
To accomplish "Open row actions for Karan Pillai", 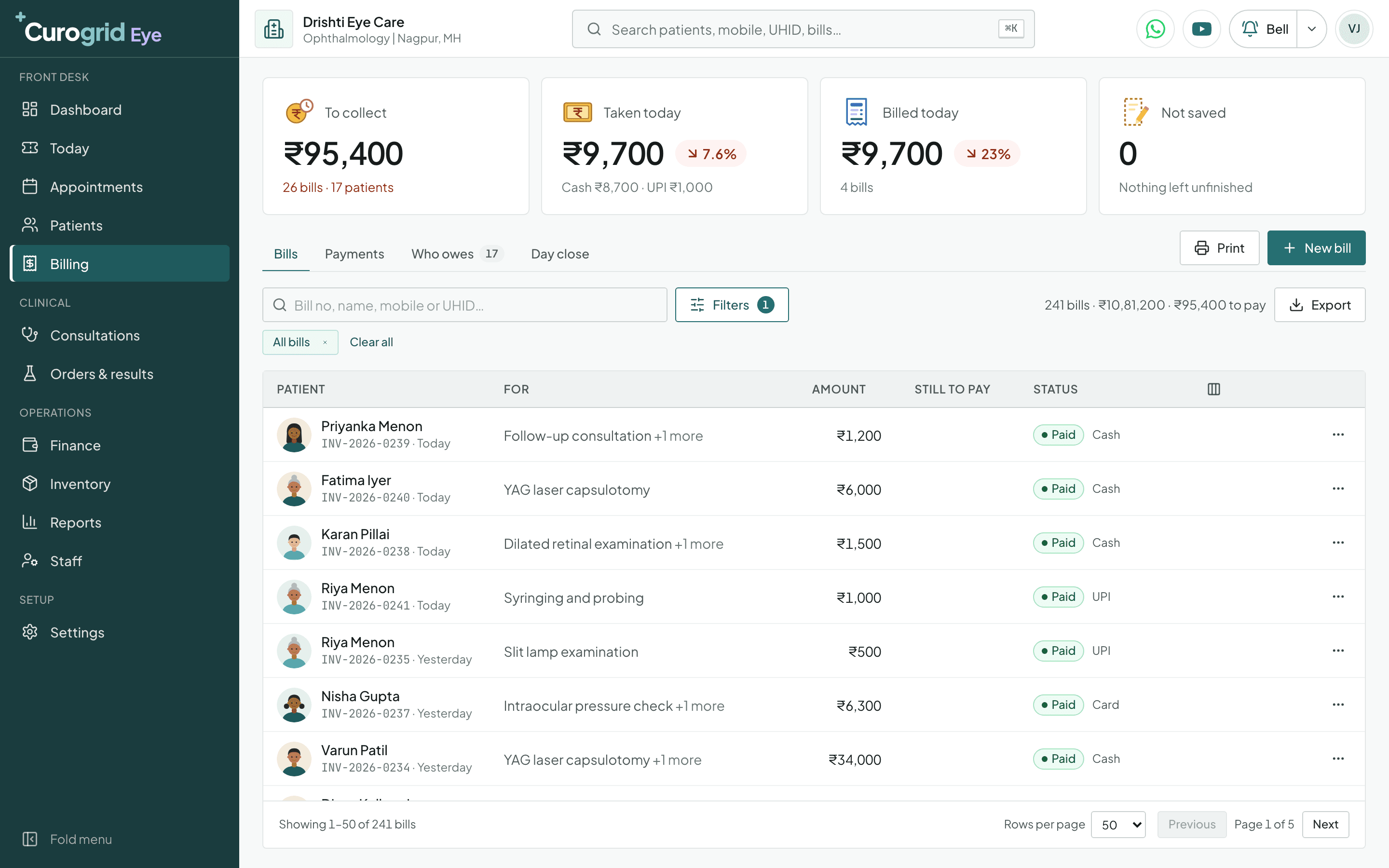I will 1338,542.
